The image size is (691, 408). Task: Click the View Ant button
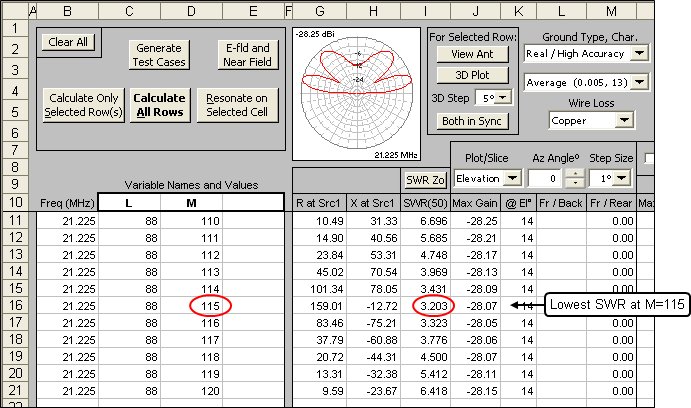click(472, 54)
